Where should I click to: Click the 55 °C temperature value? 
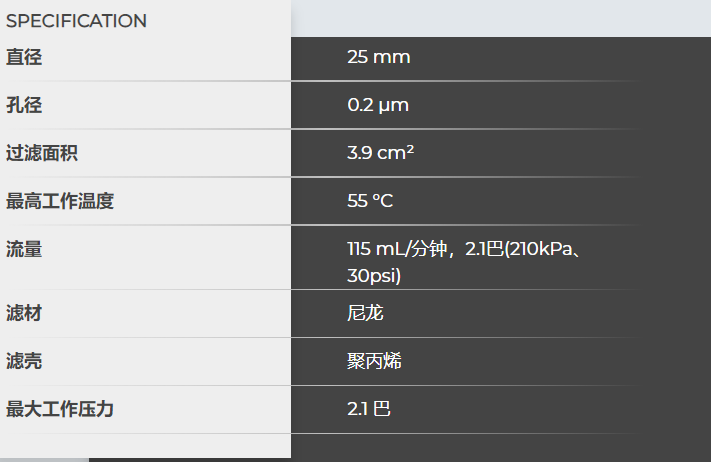pyautogui.click(x=370, y=201)
